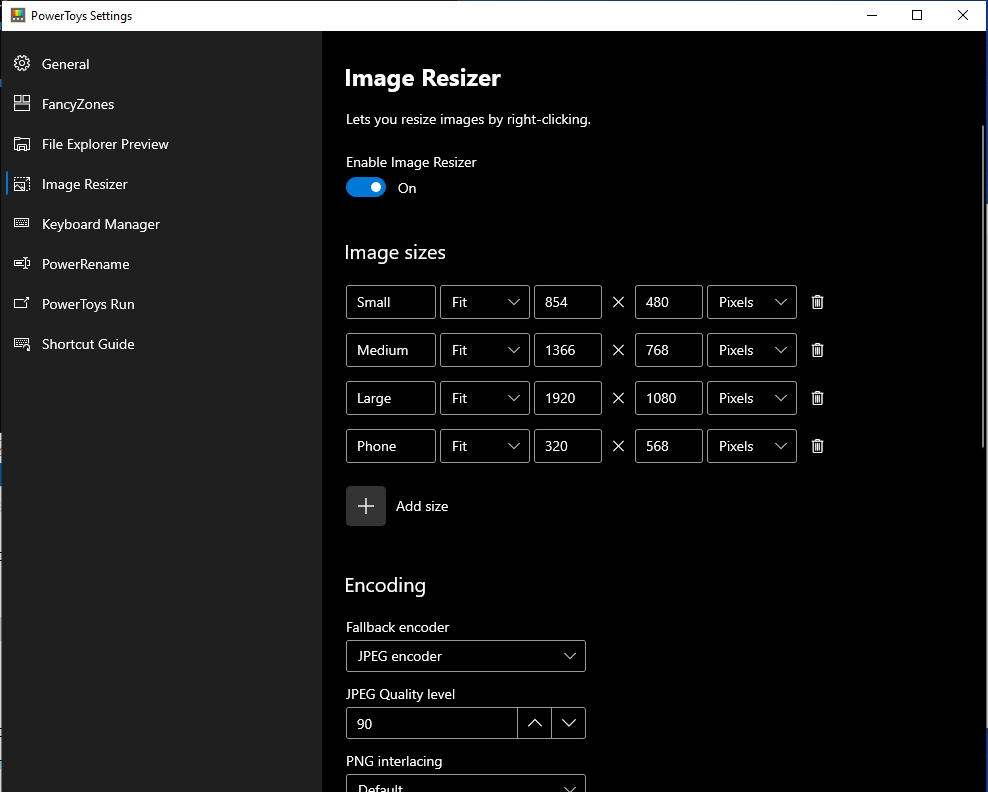Switch to the FancyZones settings page label
988x792 pixels.
(x=78, y=104)
